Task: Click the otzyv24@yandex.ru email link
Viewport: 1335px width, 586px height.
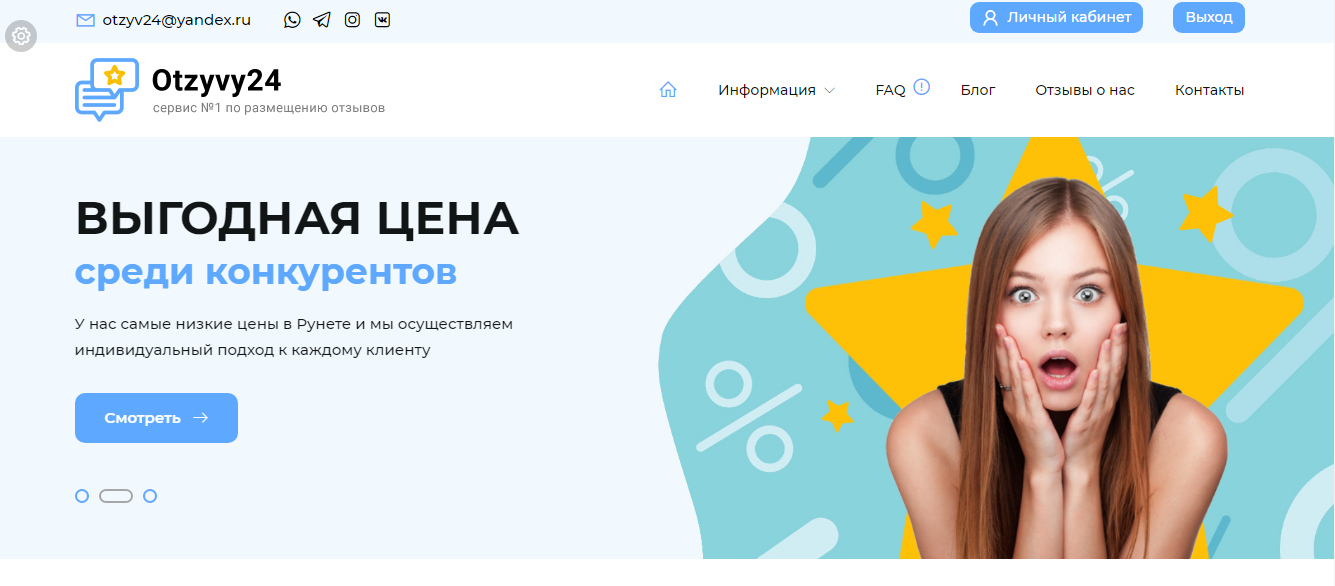Action: coord(176,19)
